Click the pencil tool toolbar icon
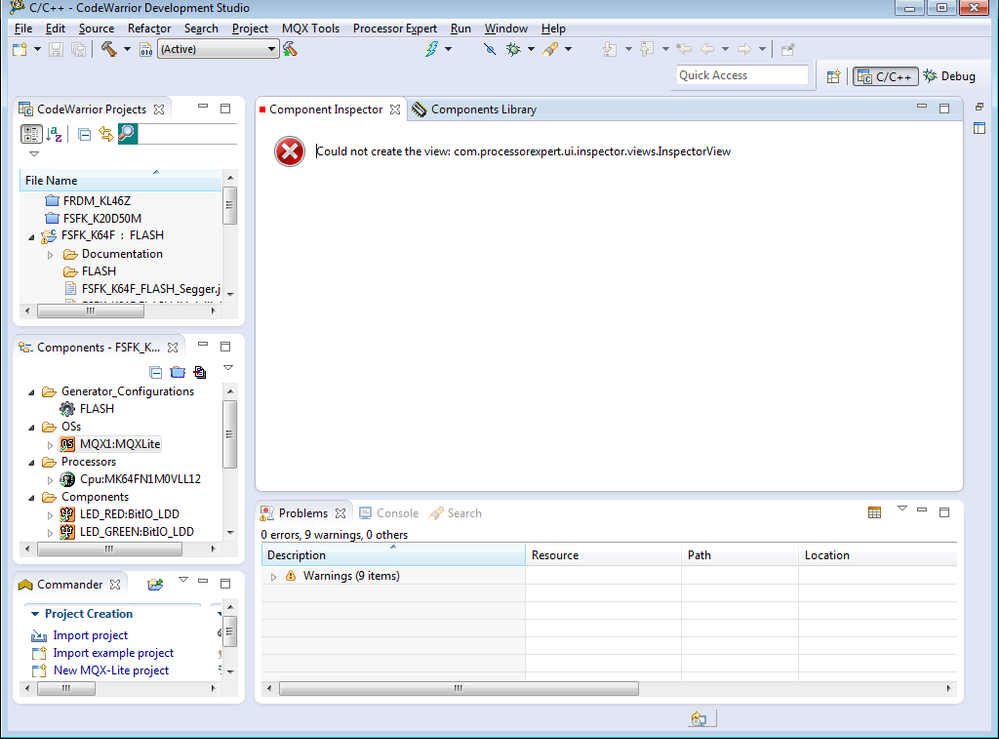The height and width of the screenshot is (739, 999). (550, 49)
